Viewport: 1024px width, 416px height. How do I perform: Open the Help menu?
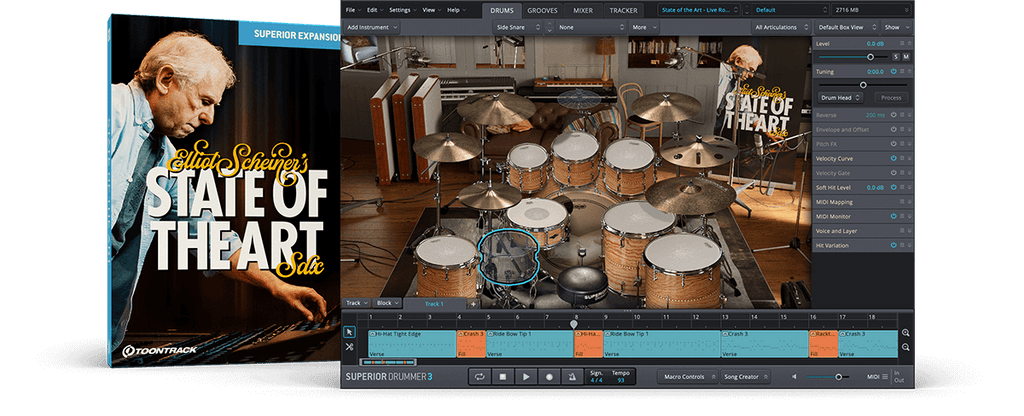pyautogui.click(x=455, y=10)
